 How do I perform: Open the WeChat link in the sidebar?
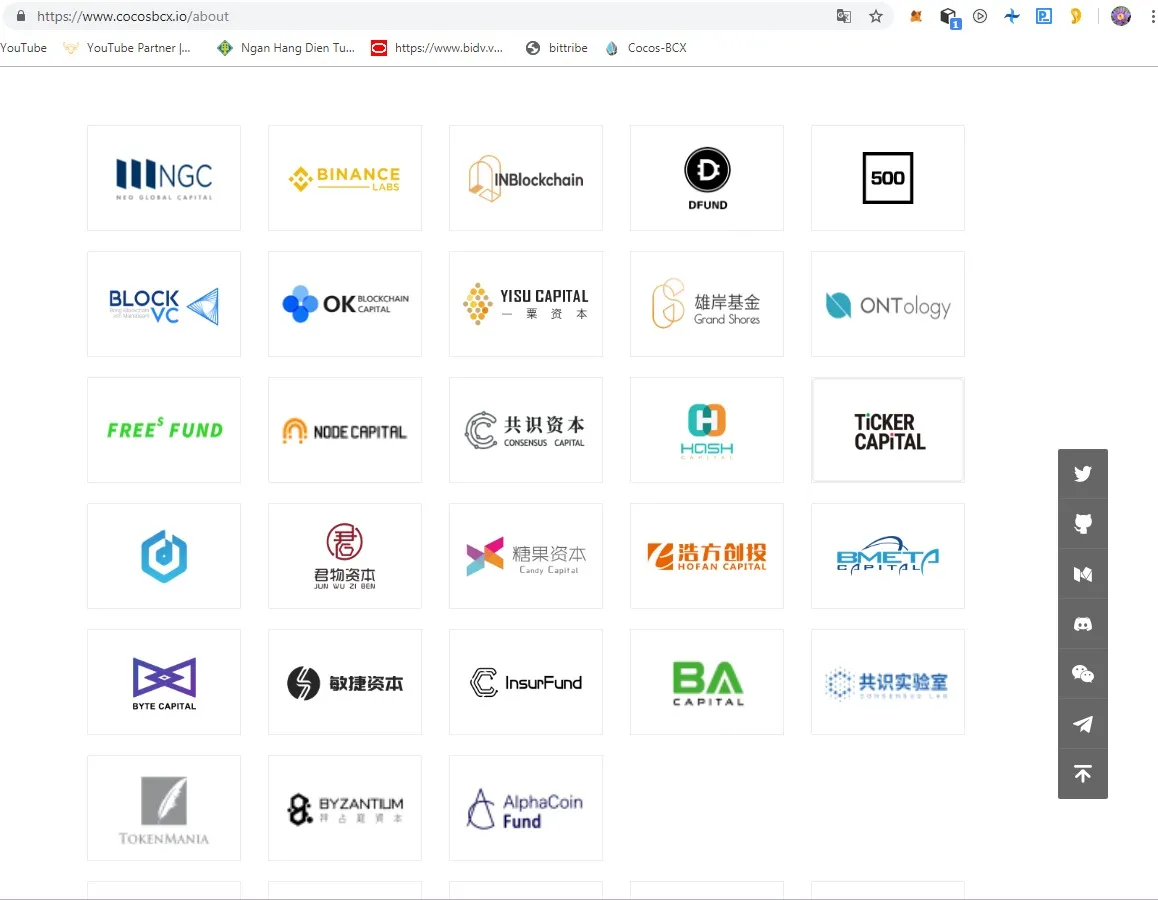tap(1083, 674)
